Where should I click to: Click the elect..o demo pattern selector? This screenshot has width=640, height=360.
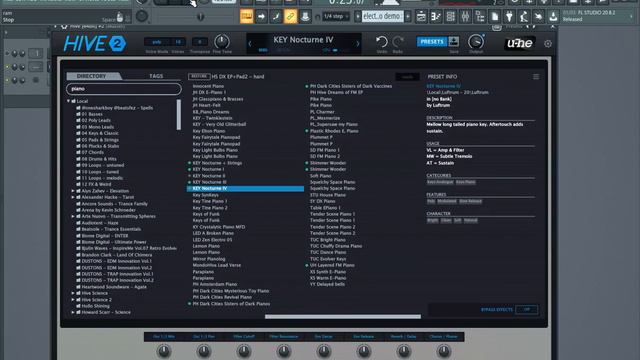pyautogui.click(x=382, y=16)
